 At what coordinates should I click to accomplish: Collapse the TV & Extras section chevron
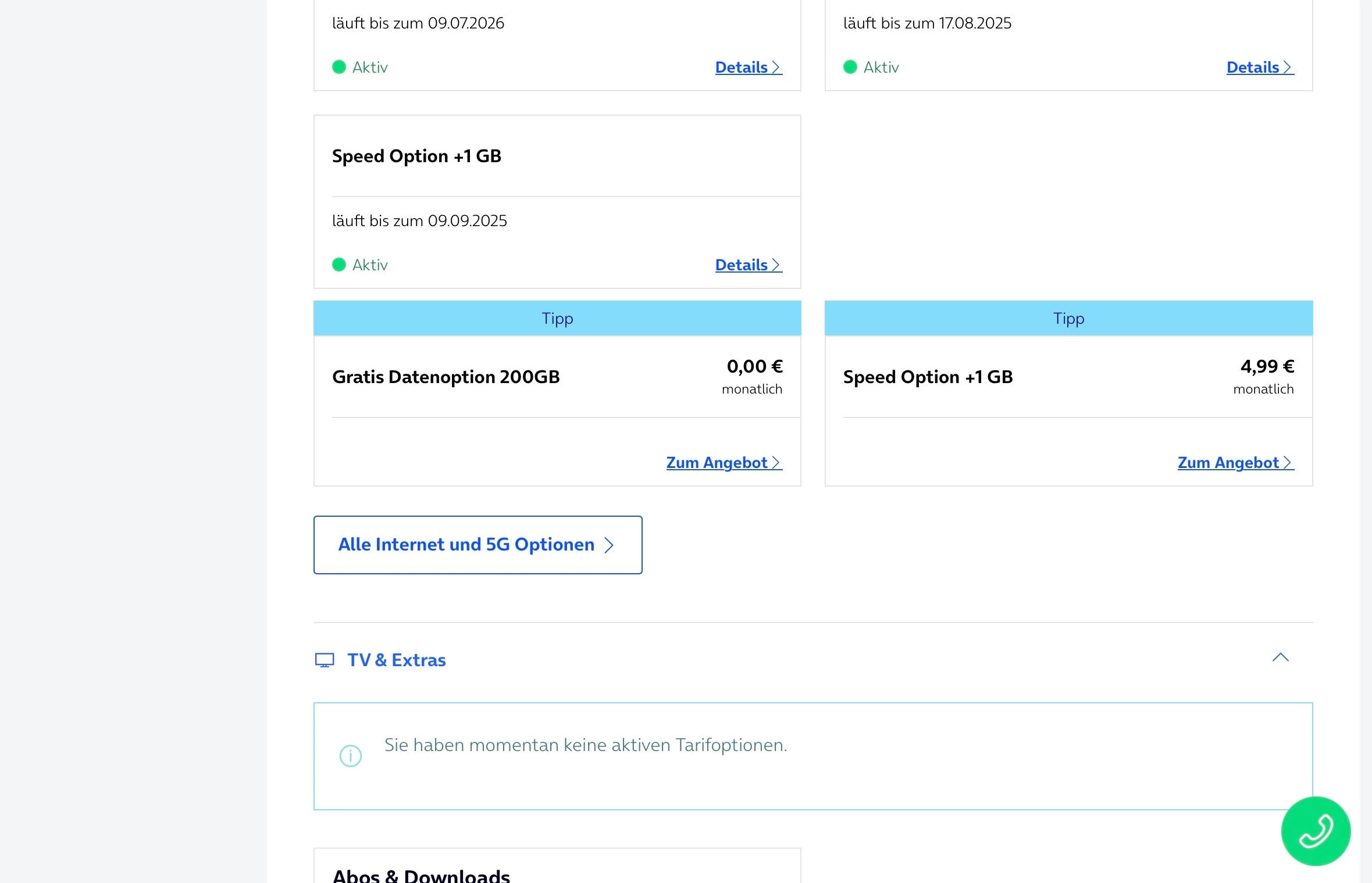pos(1280,657)
